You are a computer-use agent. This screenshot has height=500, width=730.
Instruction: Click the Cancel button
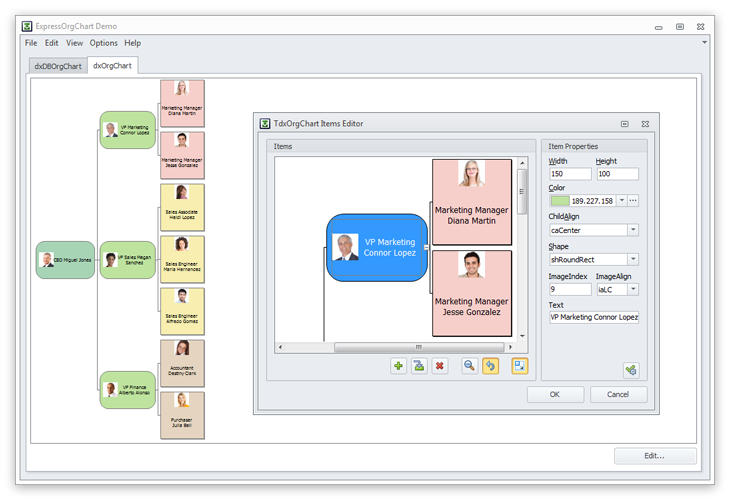click(618, 394)
